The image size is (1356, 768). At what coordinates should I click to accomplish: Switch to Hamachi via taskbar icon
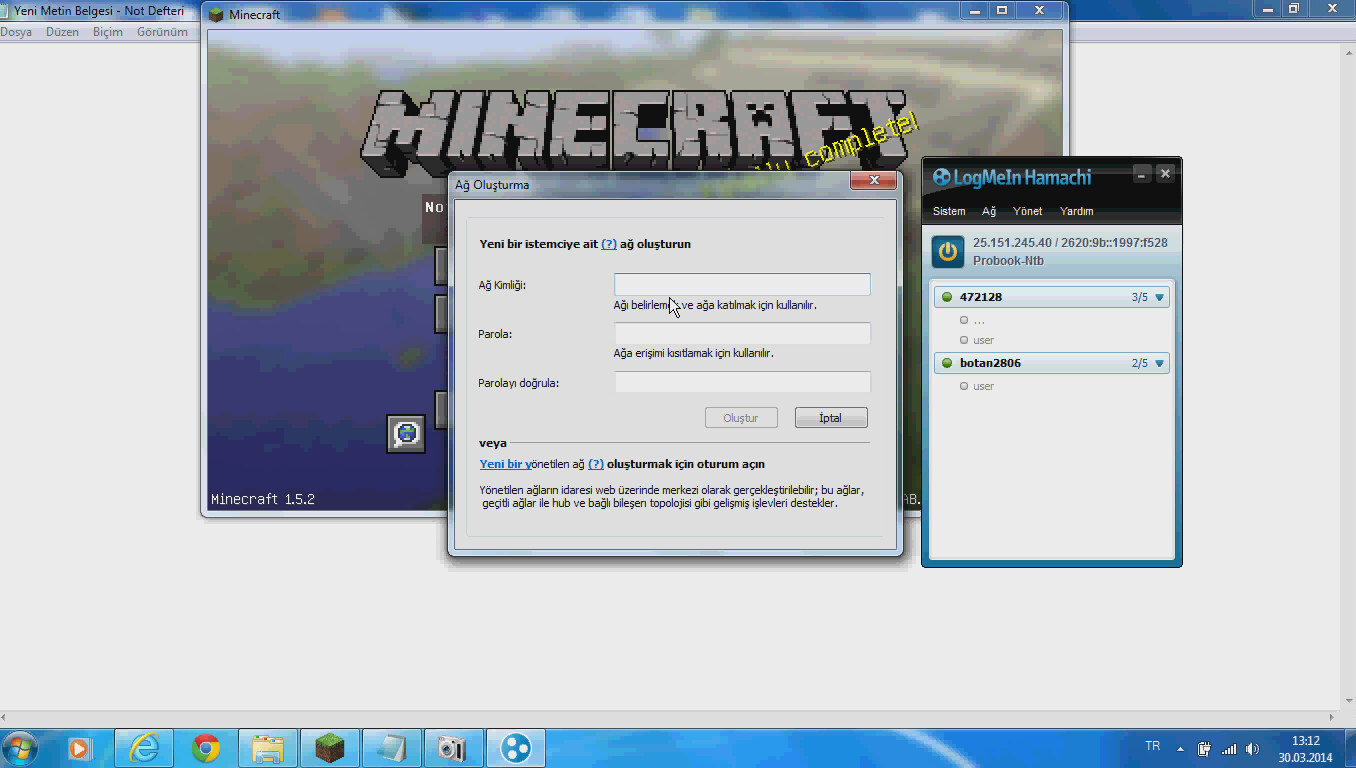click(x=516, y=748)
